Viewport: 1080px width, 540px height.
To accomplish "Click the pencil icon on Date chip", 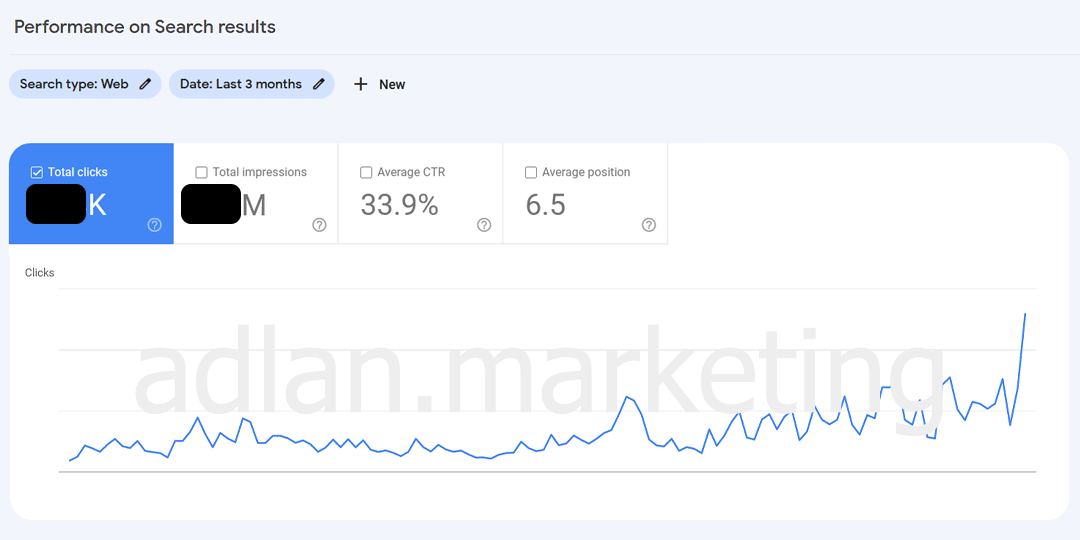I will 319,84.
